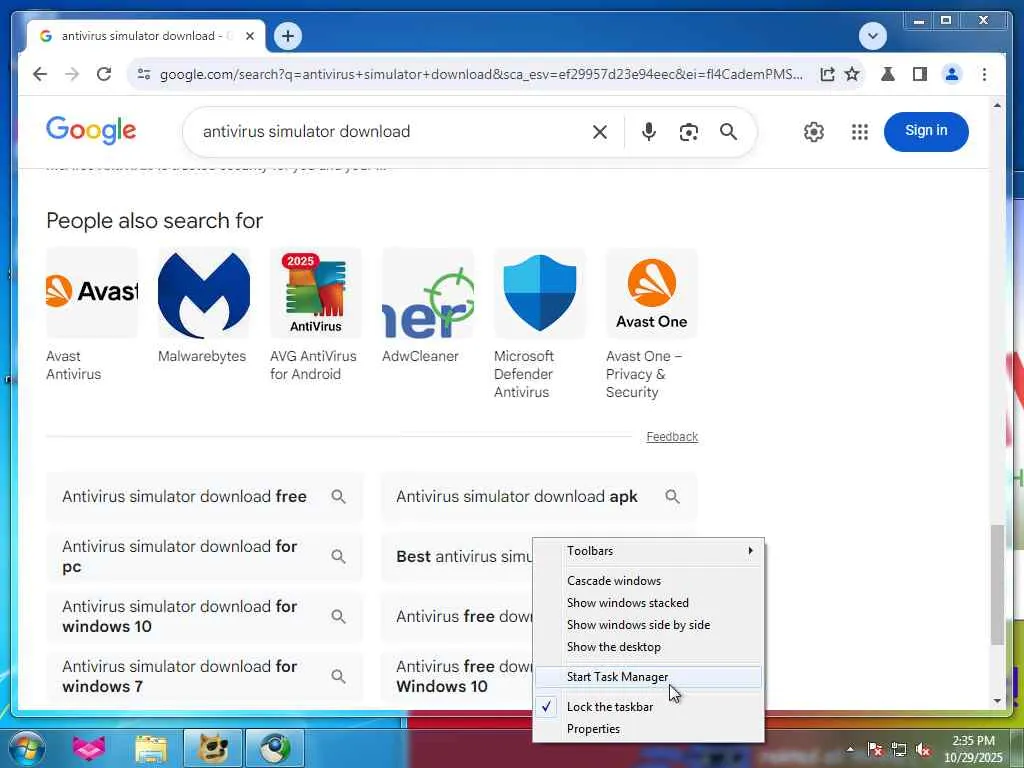Open Best antivirus simulator related search
Screen dimensions: 1024x768
coord(456,556)
